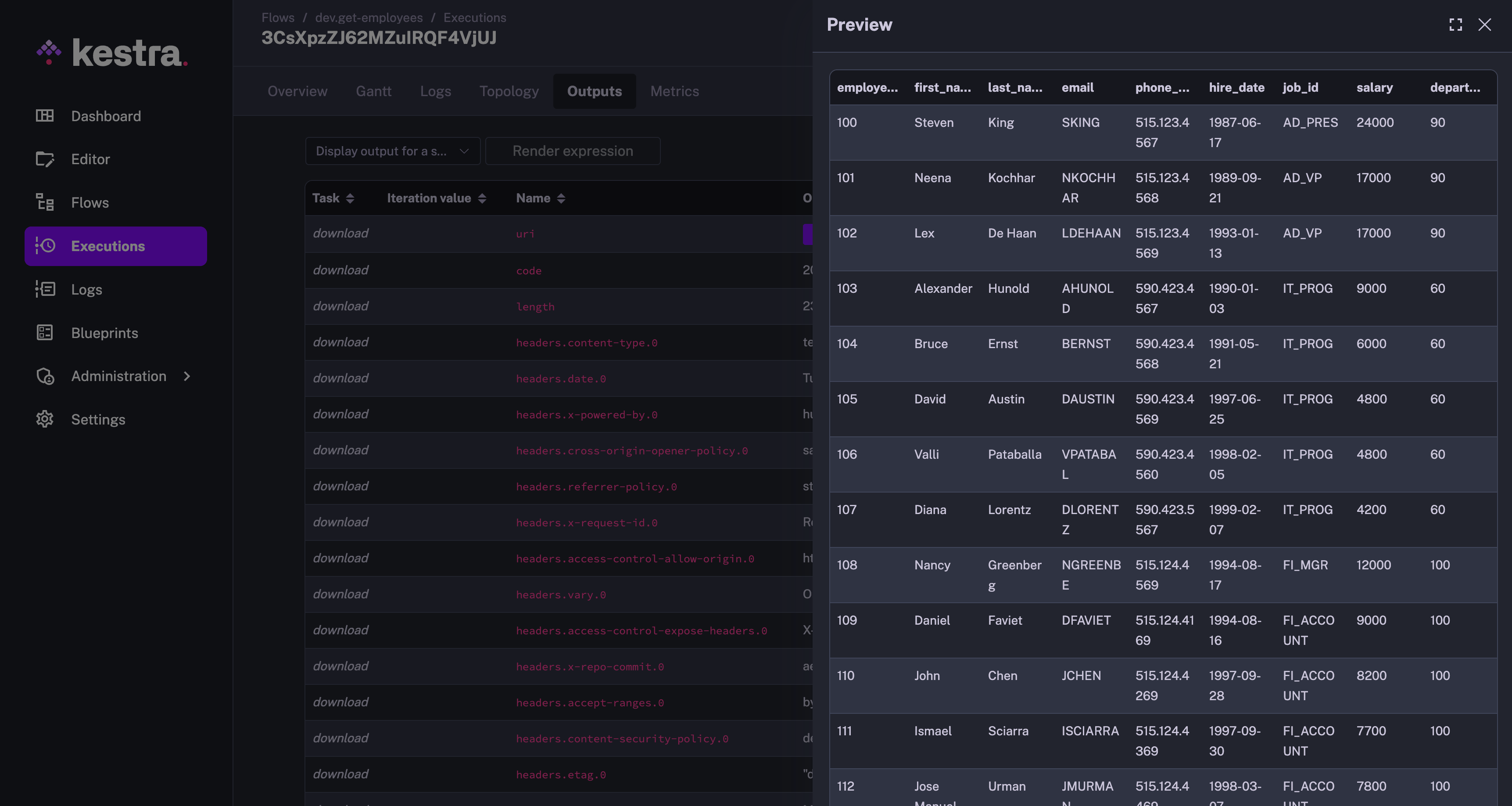Toggle sorting on the Iteration value column
The height and width of the screenshot is (806, 1512).
coord(481,198)
